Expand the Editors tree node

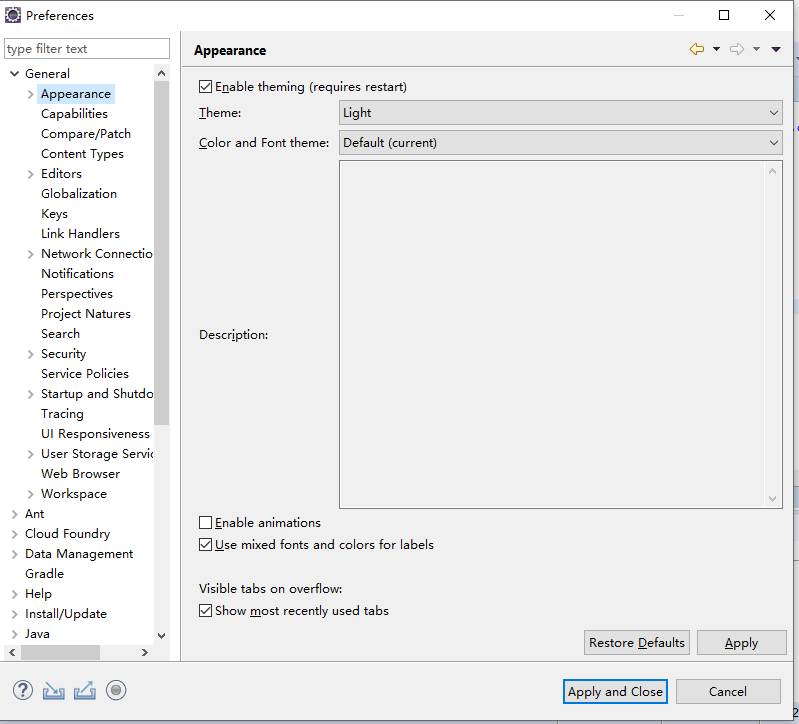coord(31,174)
